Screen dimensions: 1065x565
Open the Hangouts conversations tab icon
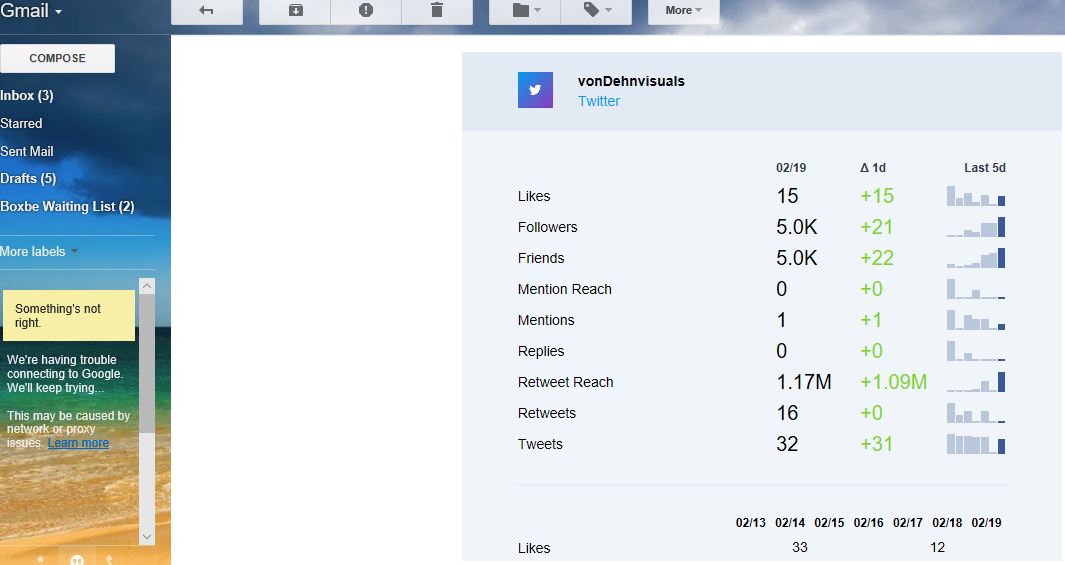point(77,558)
